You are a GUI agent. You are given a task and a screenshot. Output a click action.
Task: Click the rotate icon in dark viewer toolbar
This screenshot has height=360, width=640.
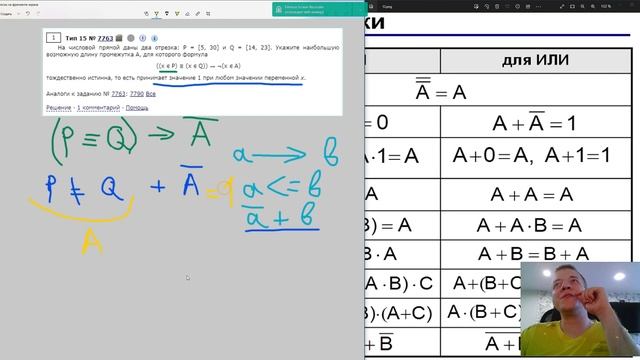[487, 7]
